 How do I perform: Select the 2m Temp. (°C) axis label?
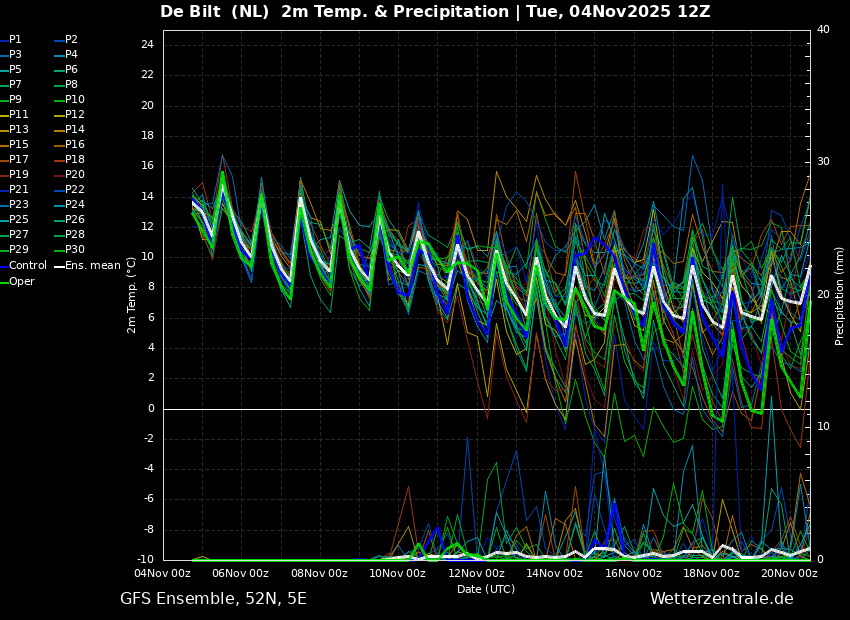pyautogui.click(x=132, y=294)
